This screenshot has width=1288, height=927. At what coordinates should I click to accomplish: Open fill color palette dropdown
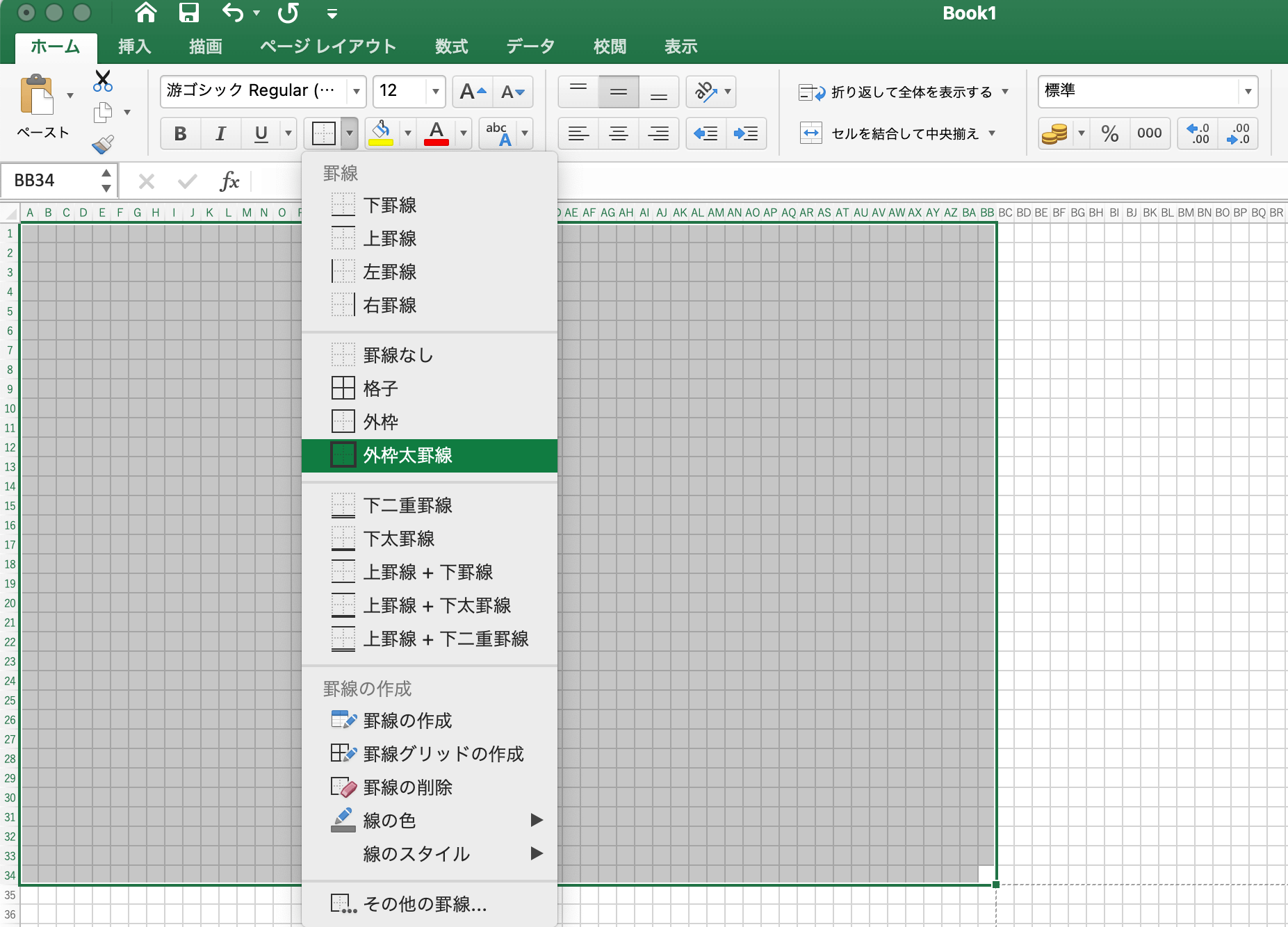(407, 133)
